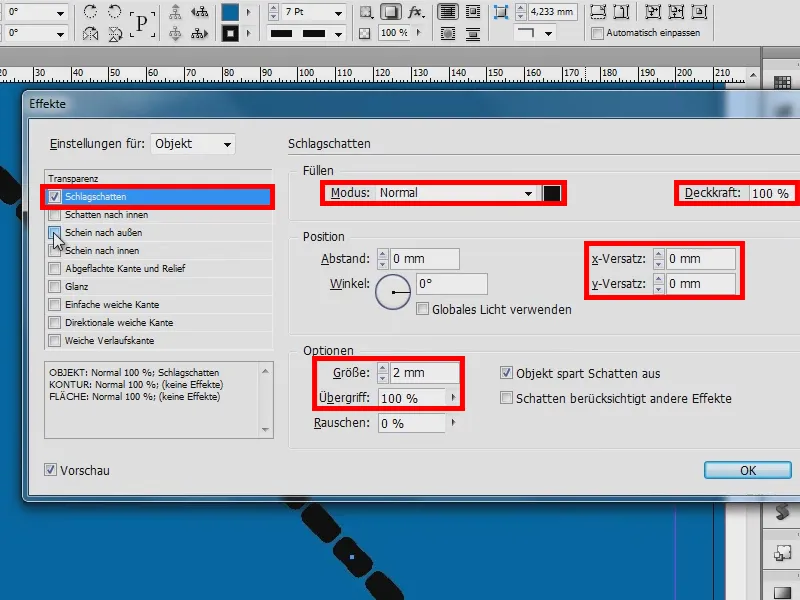Click the x-Versatz stepper arrows
The height and width of the screenshot is (600, 800).
pyautogui.click(x=658, y=259)
